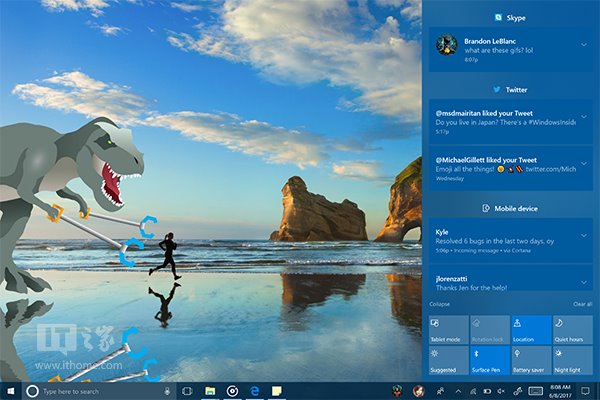The image size is (600, 400).
Task: Open the touch keyboard icon
Action: coord(535,391)
